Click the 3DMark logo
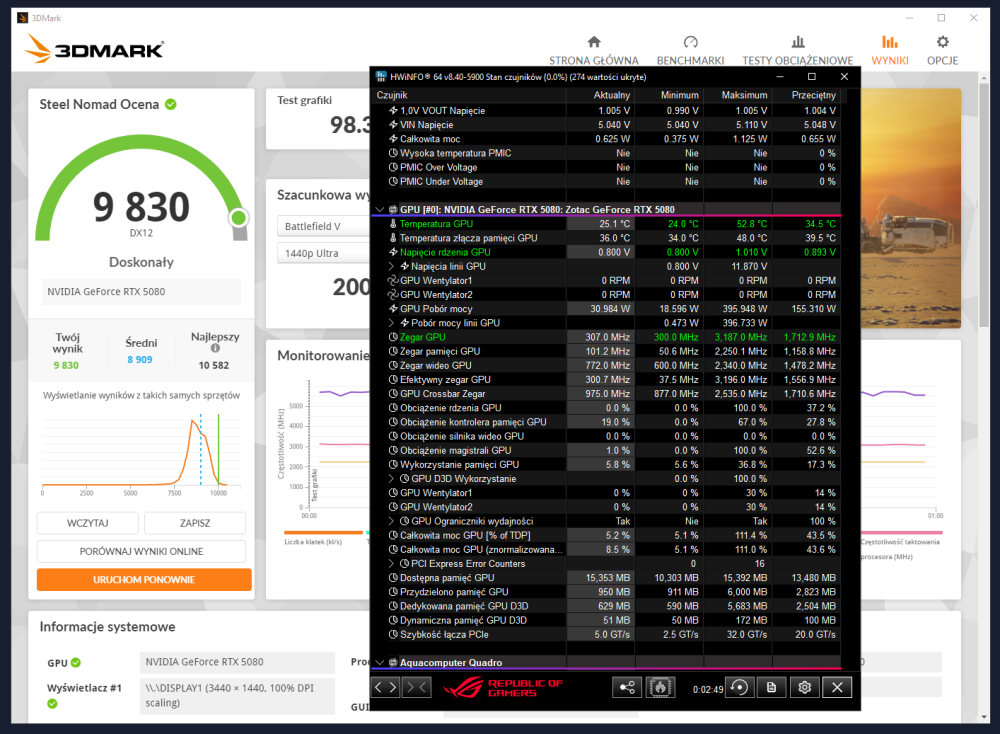 pyautogui.click(x=94, y=48)
